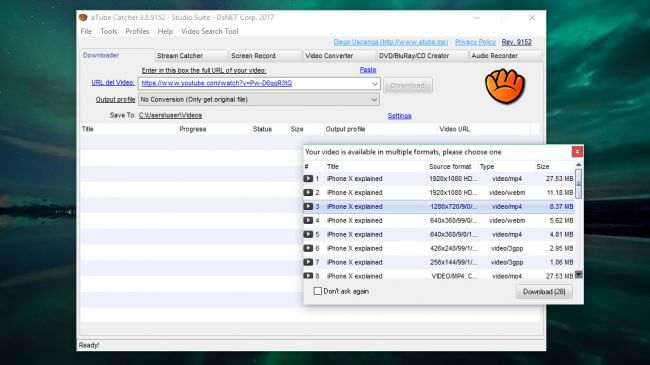
Task: Enable the Don't ask again checkbox
Action: 318,291
